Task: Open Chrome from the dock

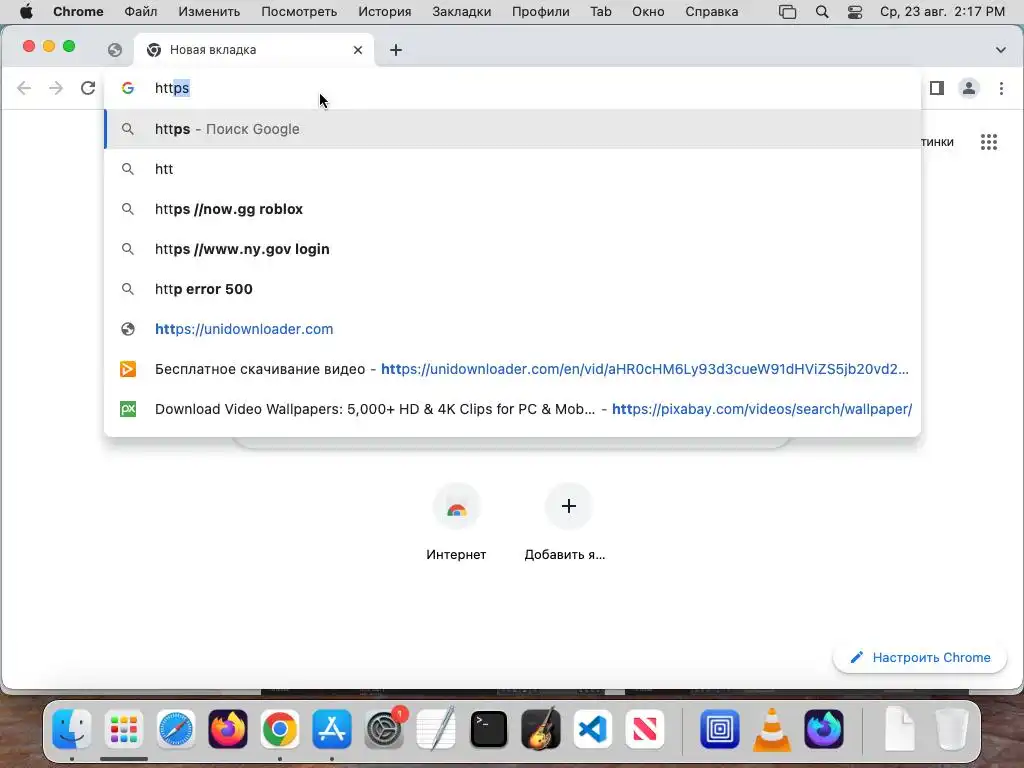Action: (280, 729)
